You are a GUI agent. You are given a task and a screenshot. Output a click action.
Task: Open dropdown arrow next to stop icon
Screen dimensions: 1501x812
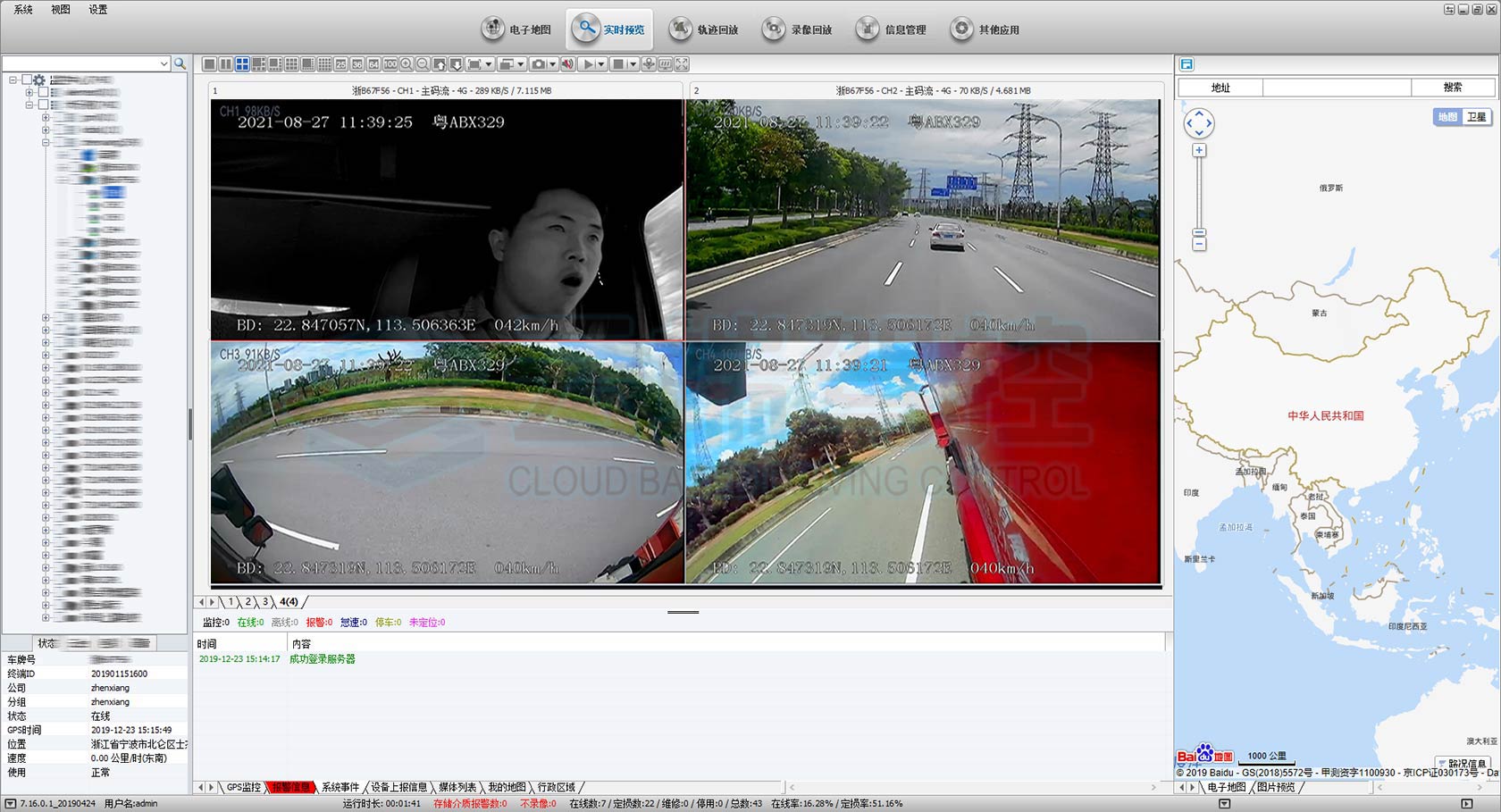[x=633, y=64]
